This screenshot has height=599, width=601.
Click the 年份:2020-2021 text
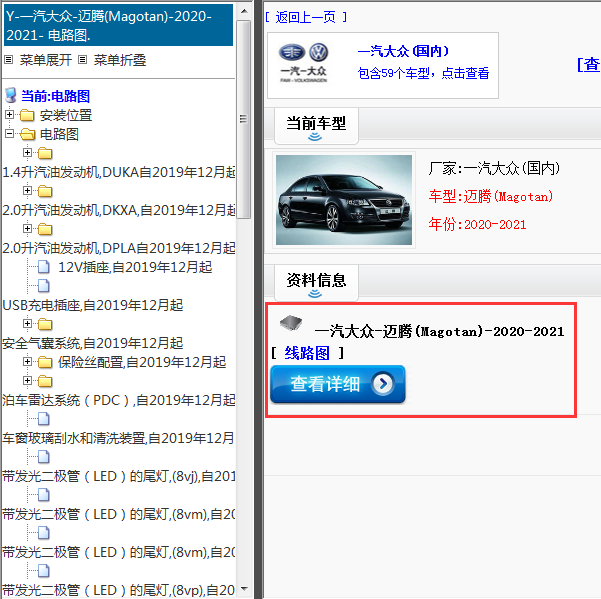pos(477,224)
